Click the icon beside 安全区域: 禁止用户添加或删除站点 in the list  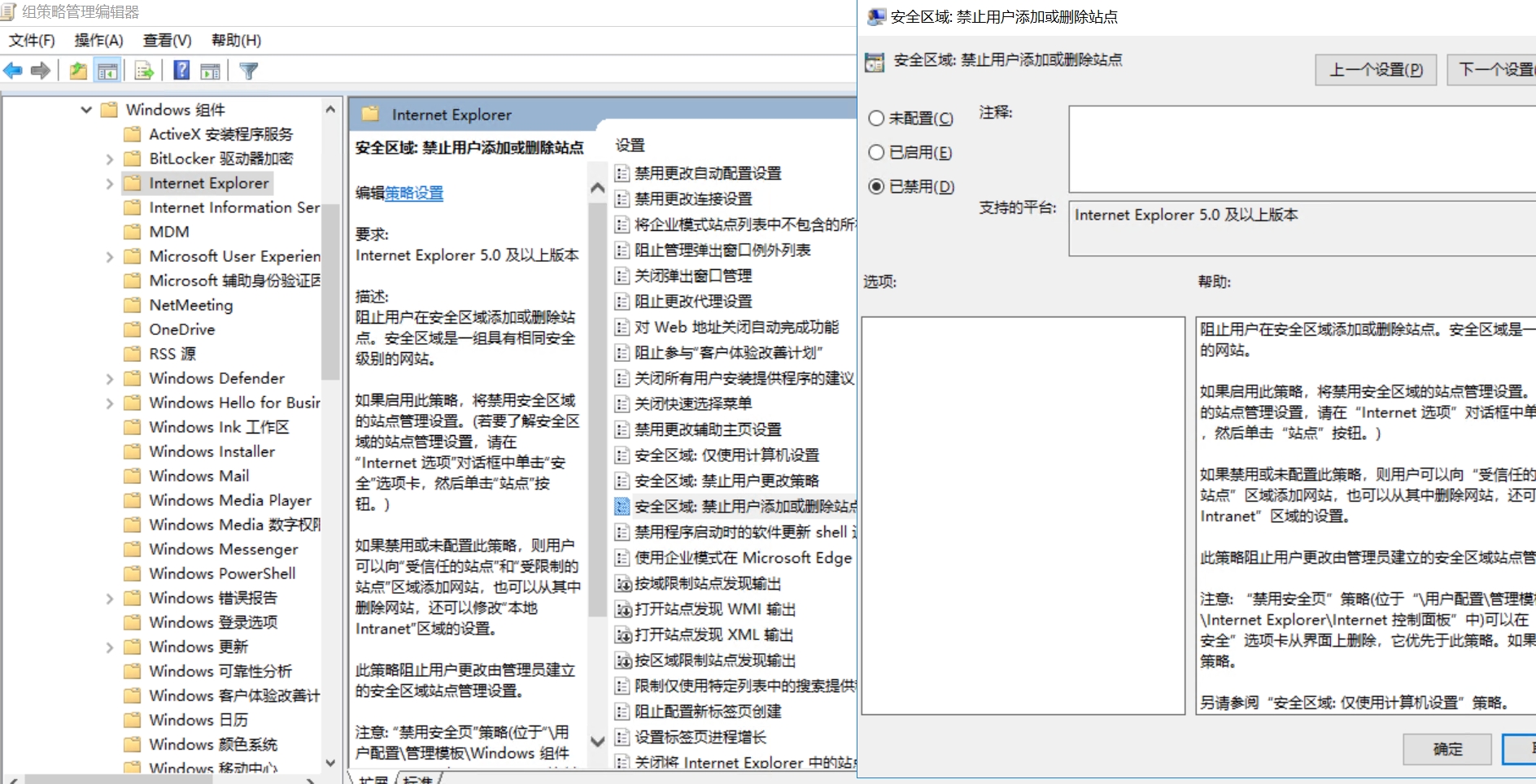pyautogui.click(x=622, y=507)
